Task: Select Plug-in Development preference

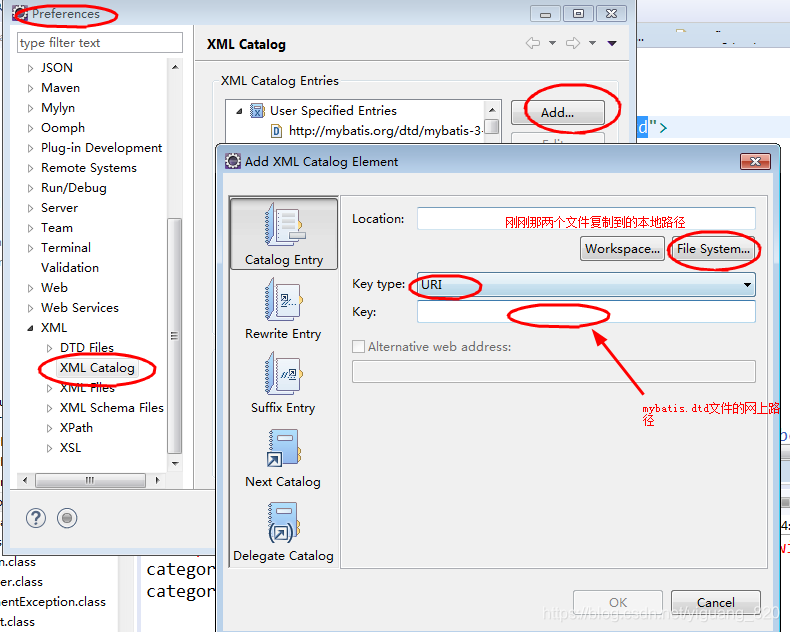Action: 101,148
